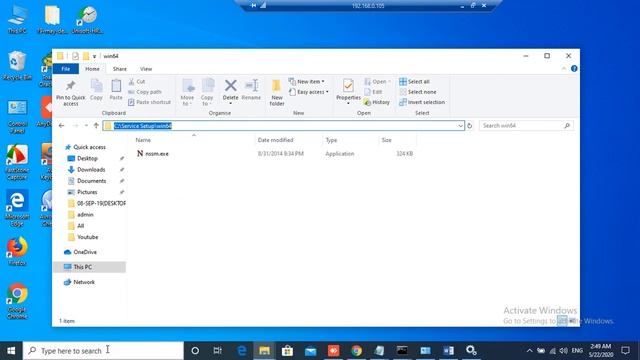Click the Properties ribbon icon
Image resolution: width=640 pixels, height=360 pixels.
coord(348,91)
